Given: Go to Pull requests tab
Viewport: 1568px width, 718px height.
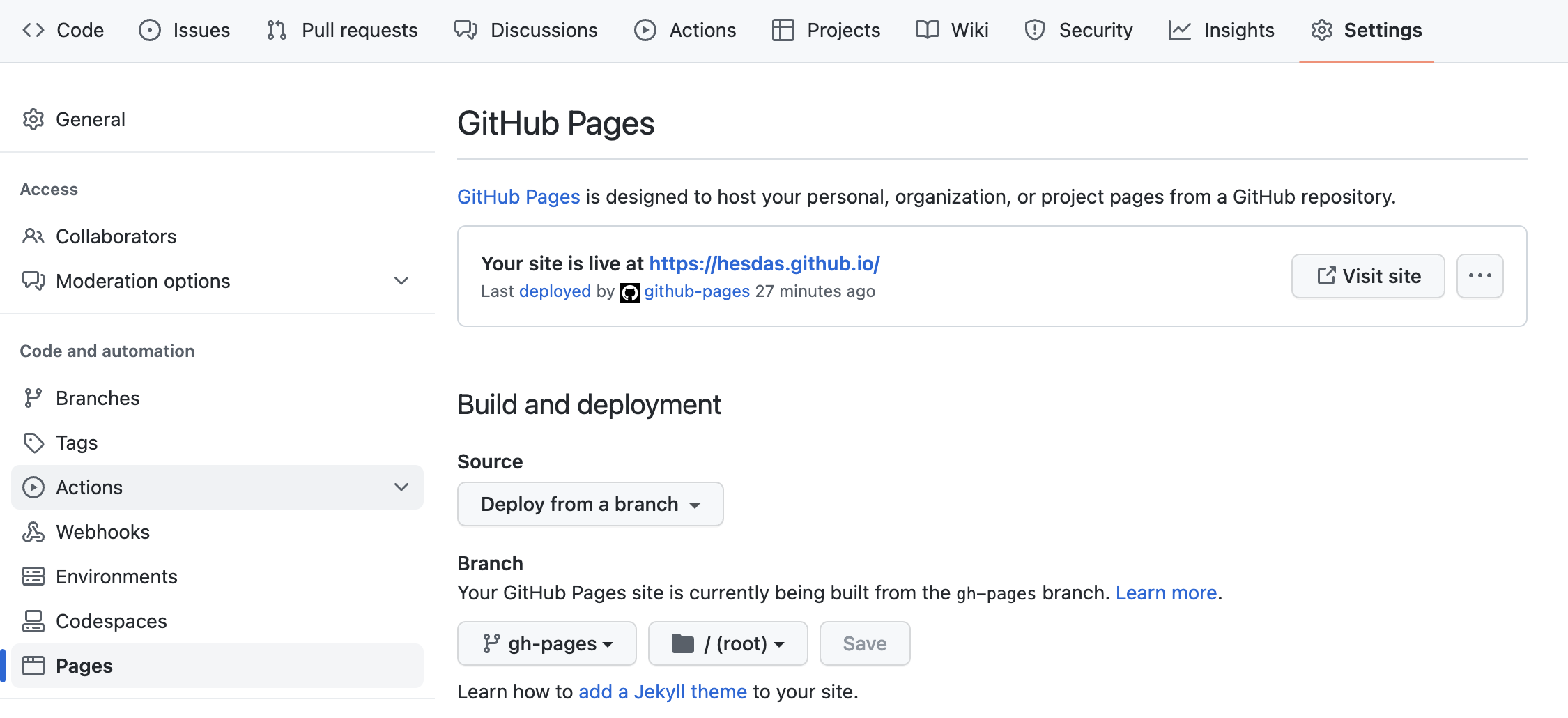Looking at the screenshot, I should [x=341, y=30].
